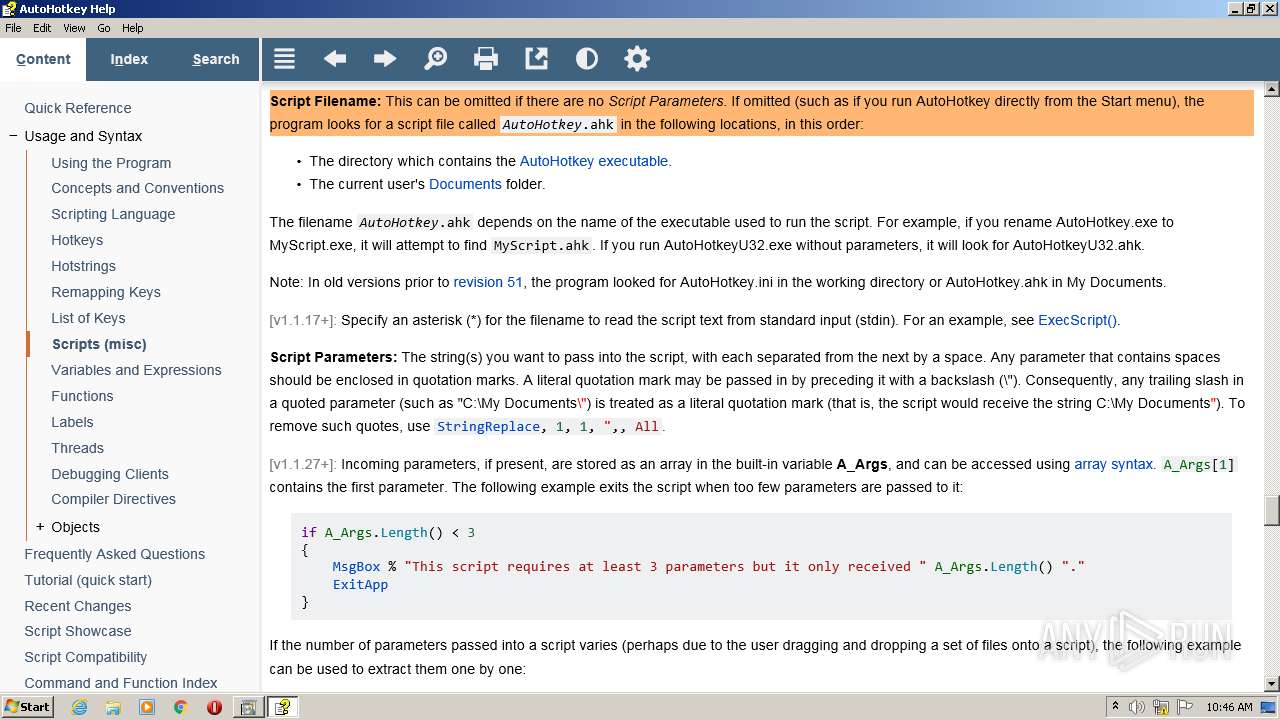Viewport: 1280px width, 720px height.
Task: Open Variables and Expressions topic
Action: point(136,370)
